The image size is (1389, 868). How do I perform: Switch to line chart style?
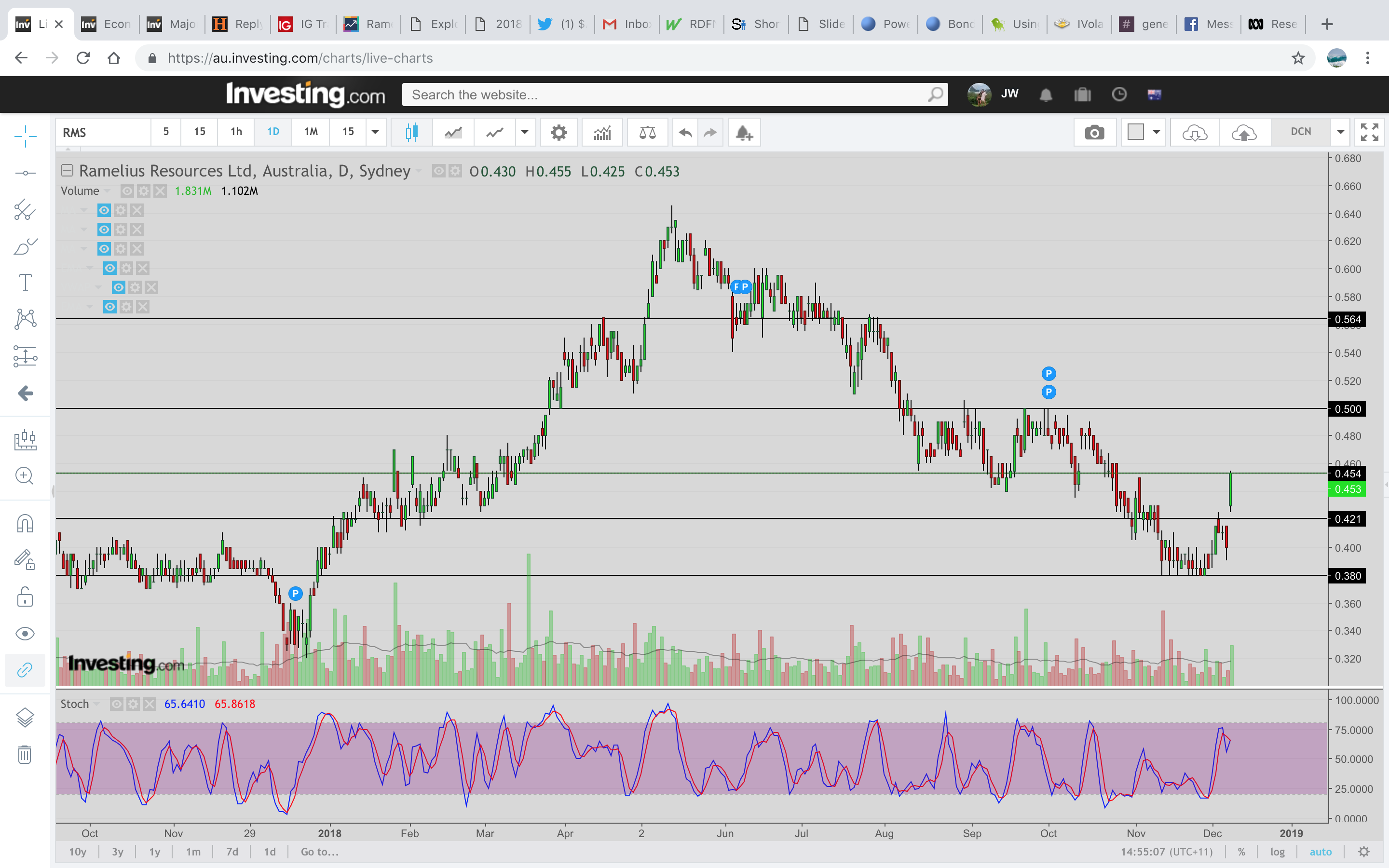click(495, 133)
